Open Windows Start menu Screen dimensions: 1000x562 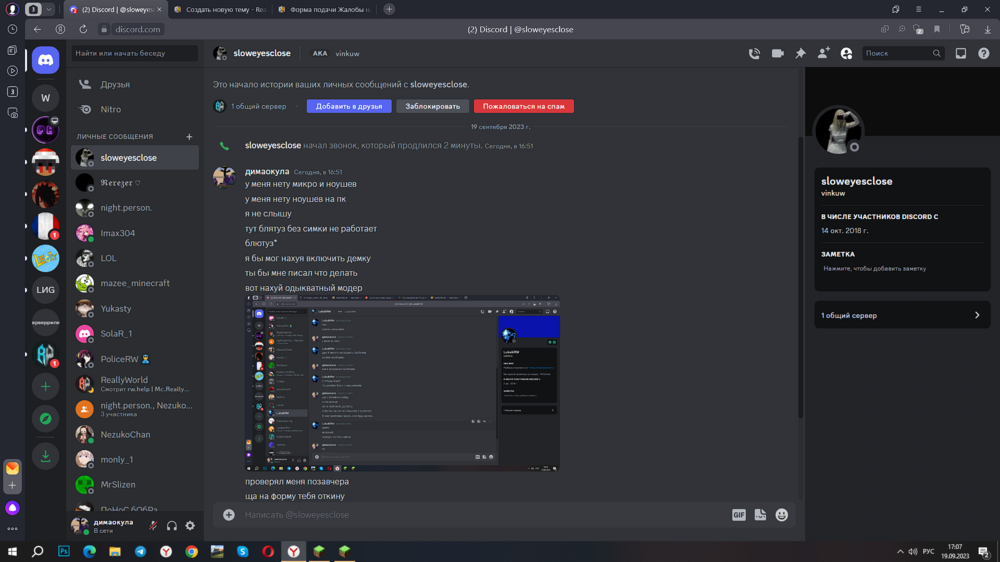(12, 551)
